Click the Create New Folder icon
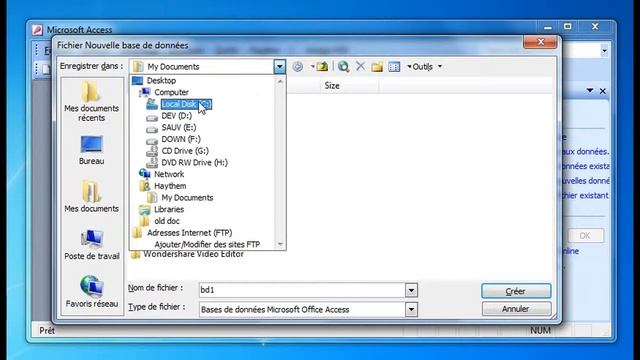 (x=377, y=67)
